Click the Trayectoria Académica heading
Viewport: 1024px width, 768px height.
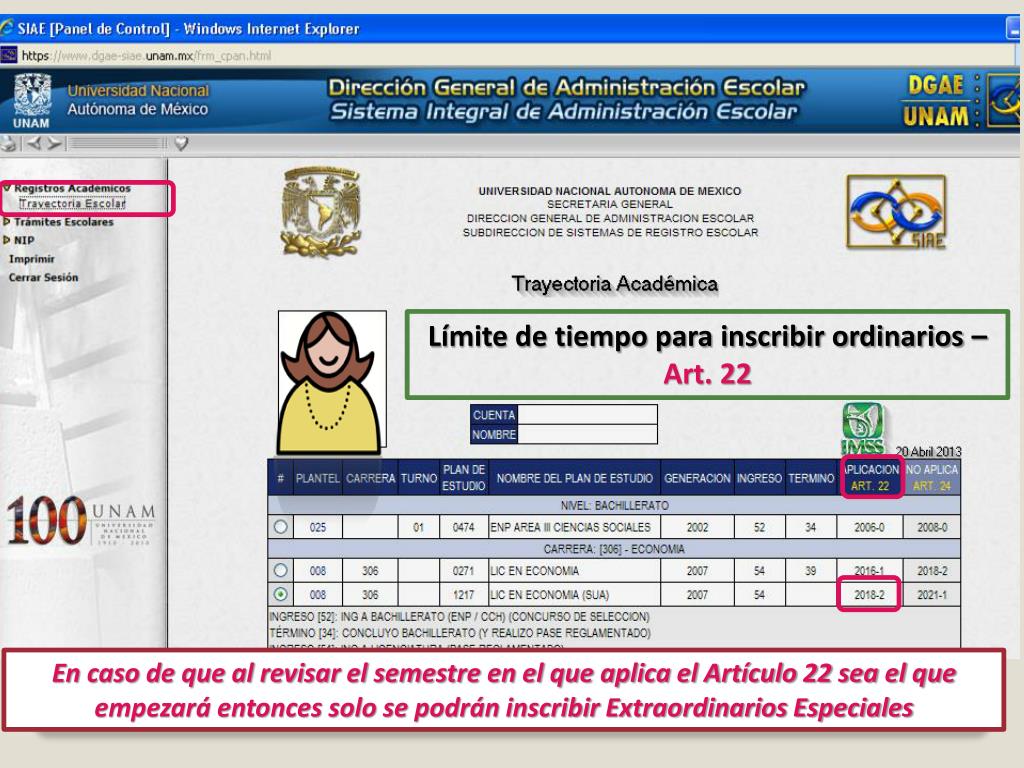615,283
